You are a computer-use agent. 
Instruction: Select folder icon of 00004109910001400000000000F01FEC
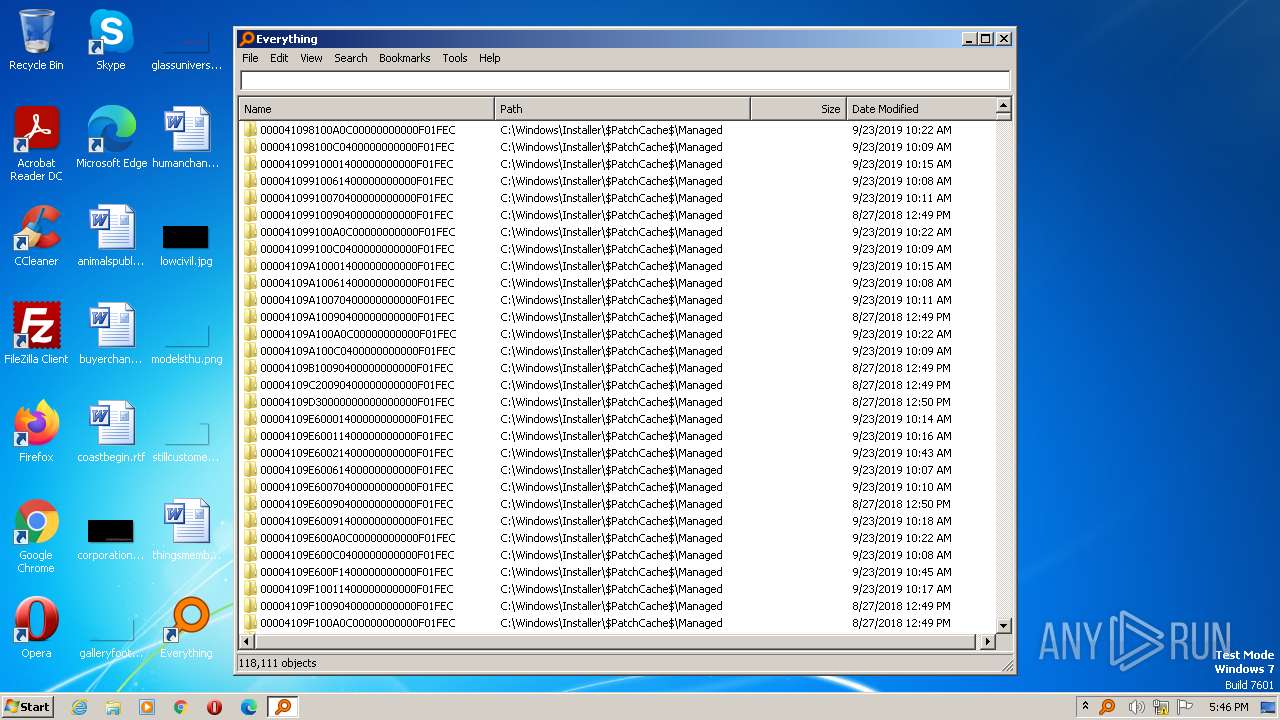coord(250,164)
